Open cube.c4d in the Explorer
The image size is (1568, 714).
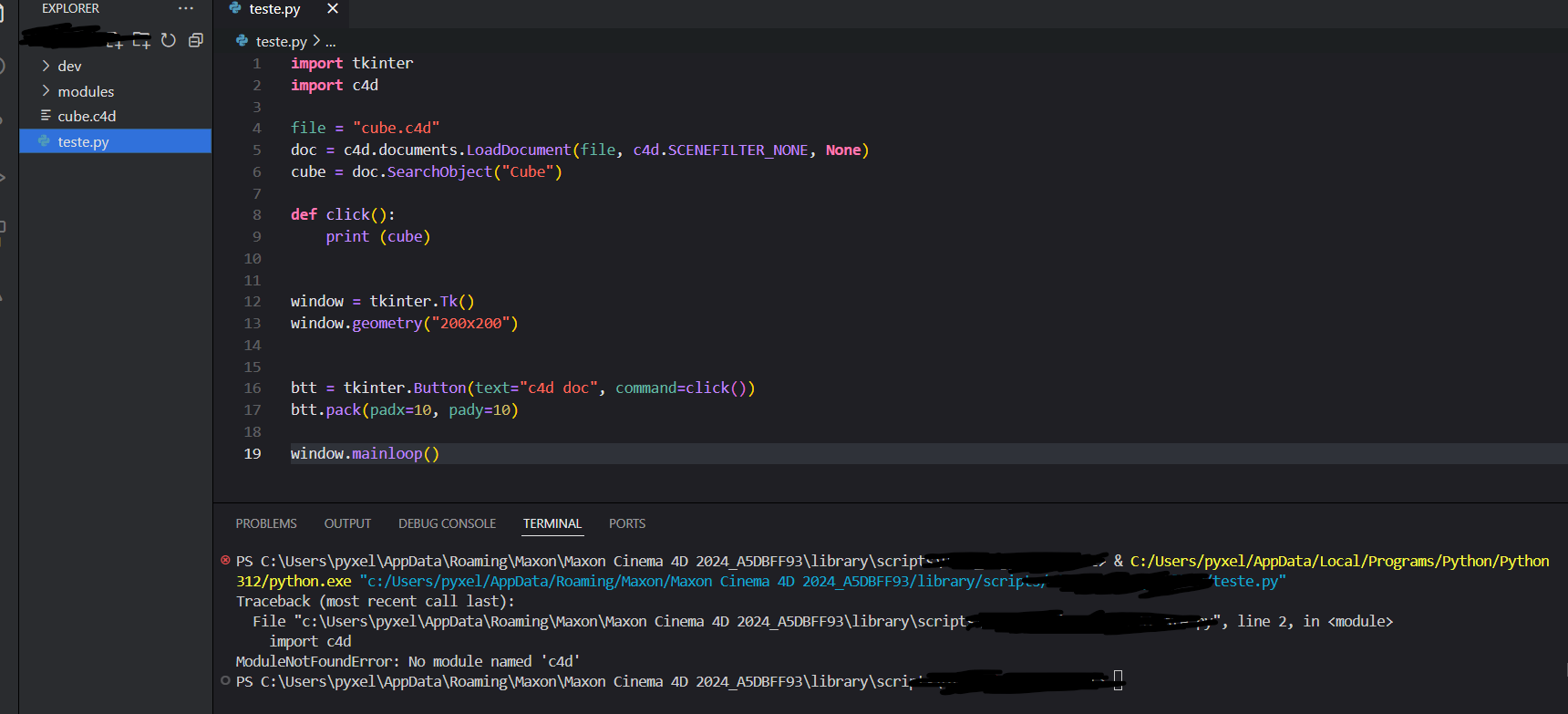pos(116,116)
